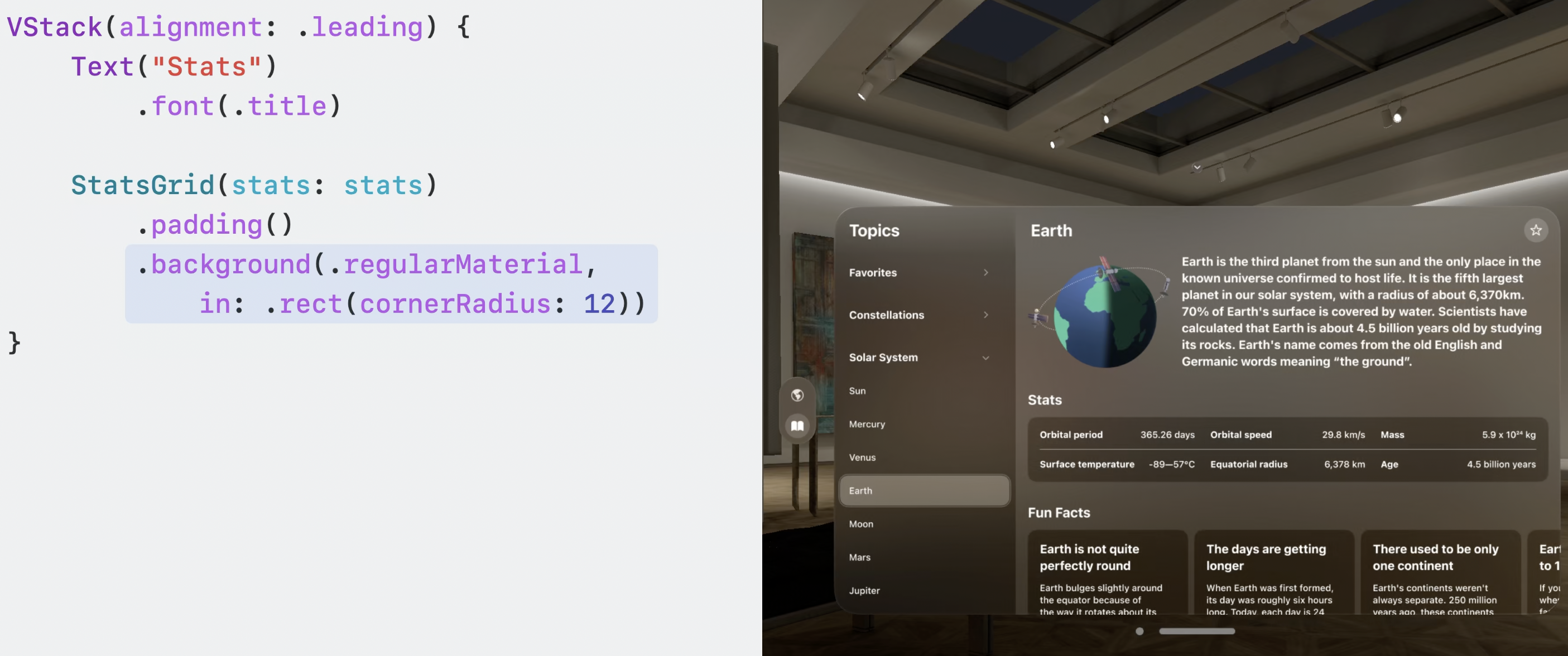
Task: Choose Mars from the list
Action: pyautogui.click(x=859, y=557)
